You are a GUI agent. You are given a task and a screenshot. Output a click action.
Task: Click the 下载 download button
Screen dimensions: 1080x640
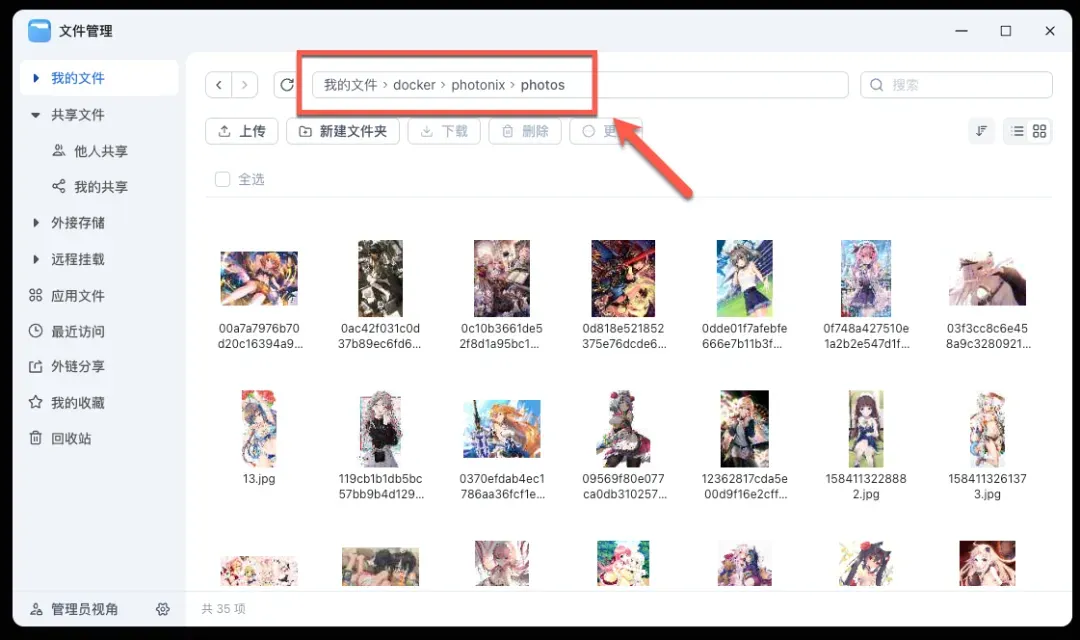pyautogui.click(x=444, y=131)
